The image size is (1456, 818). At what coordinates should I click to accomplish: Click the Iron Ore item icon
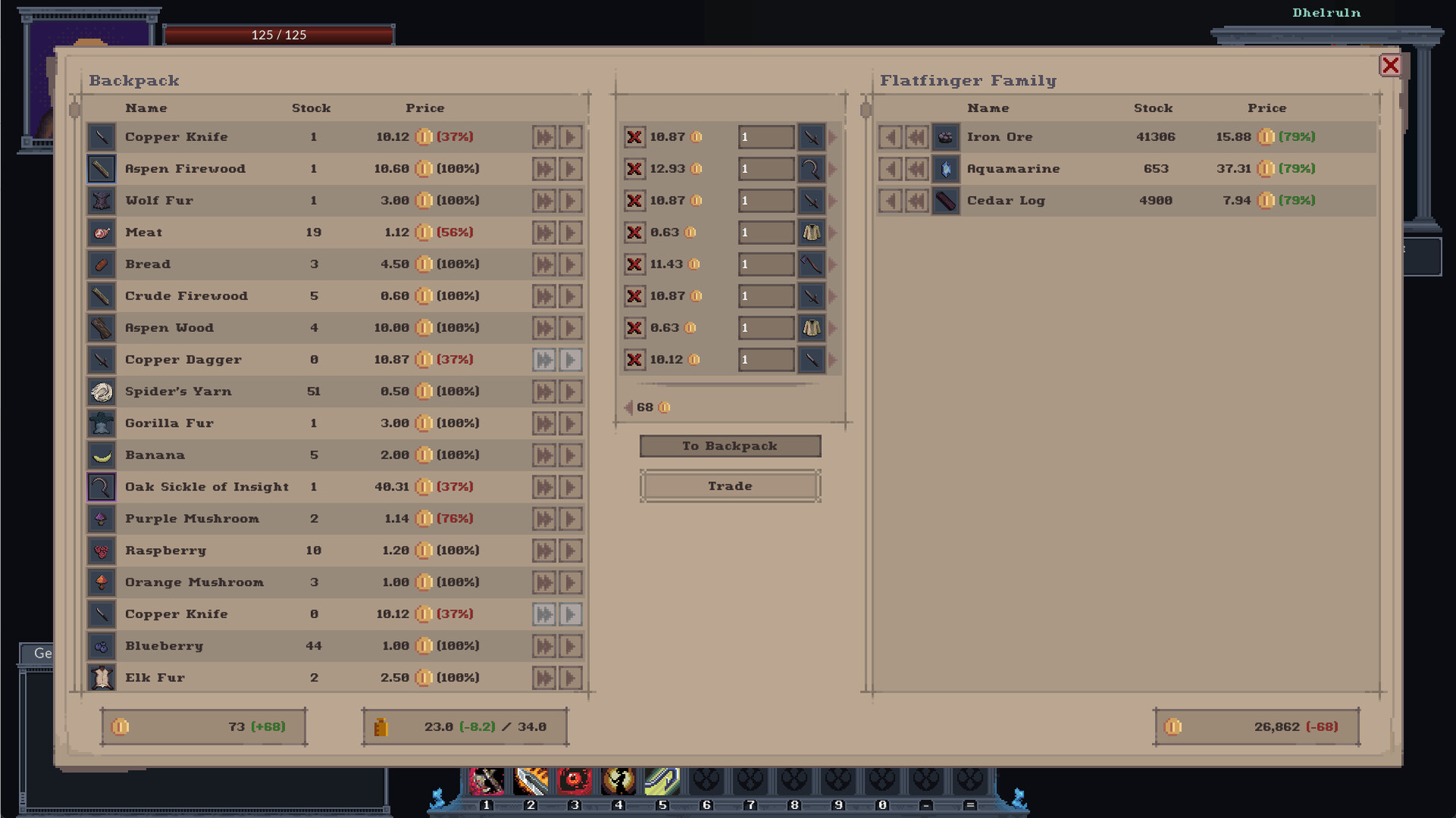point(945,136)
